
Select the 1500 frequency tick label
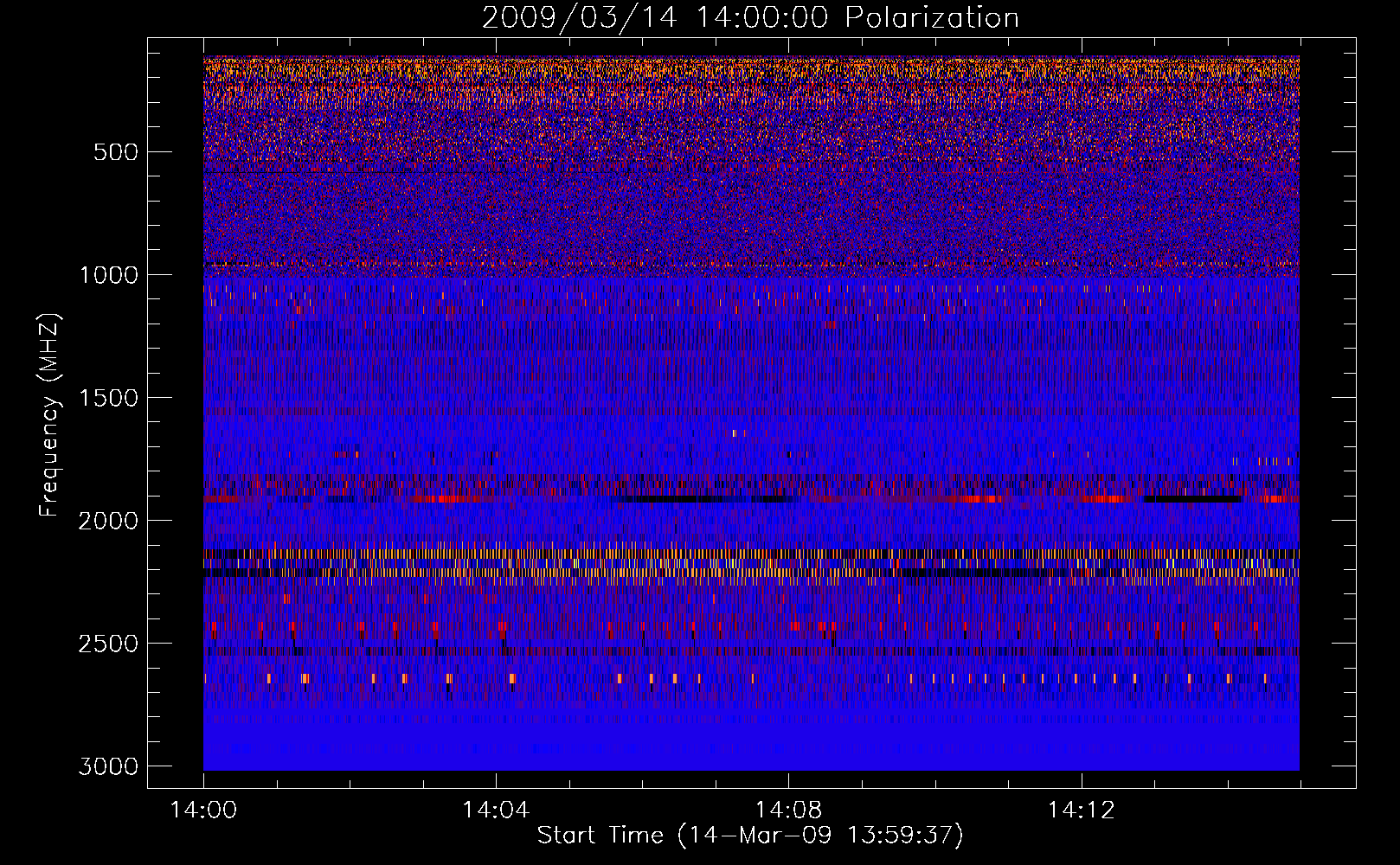pos(108,398)
